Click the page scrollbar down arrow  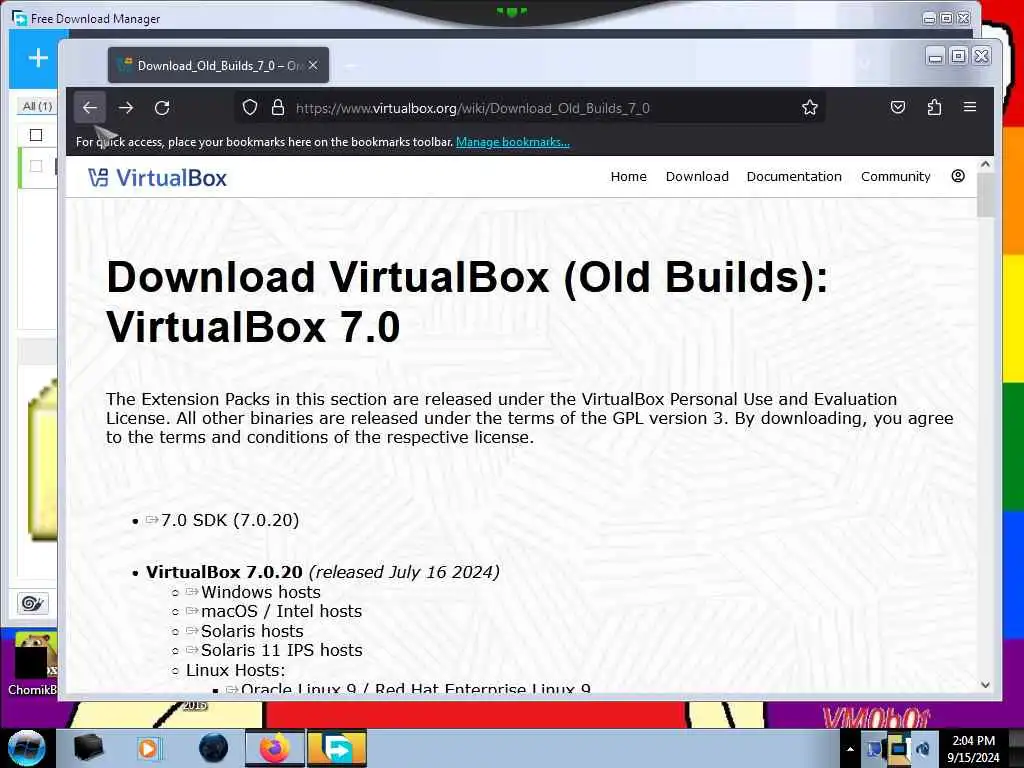[985, 685]
